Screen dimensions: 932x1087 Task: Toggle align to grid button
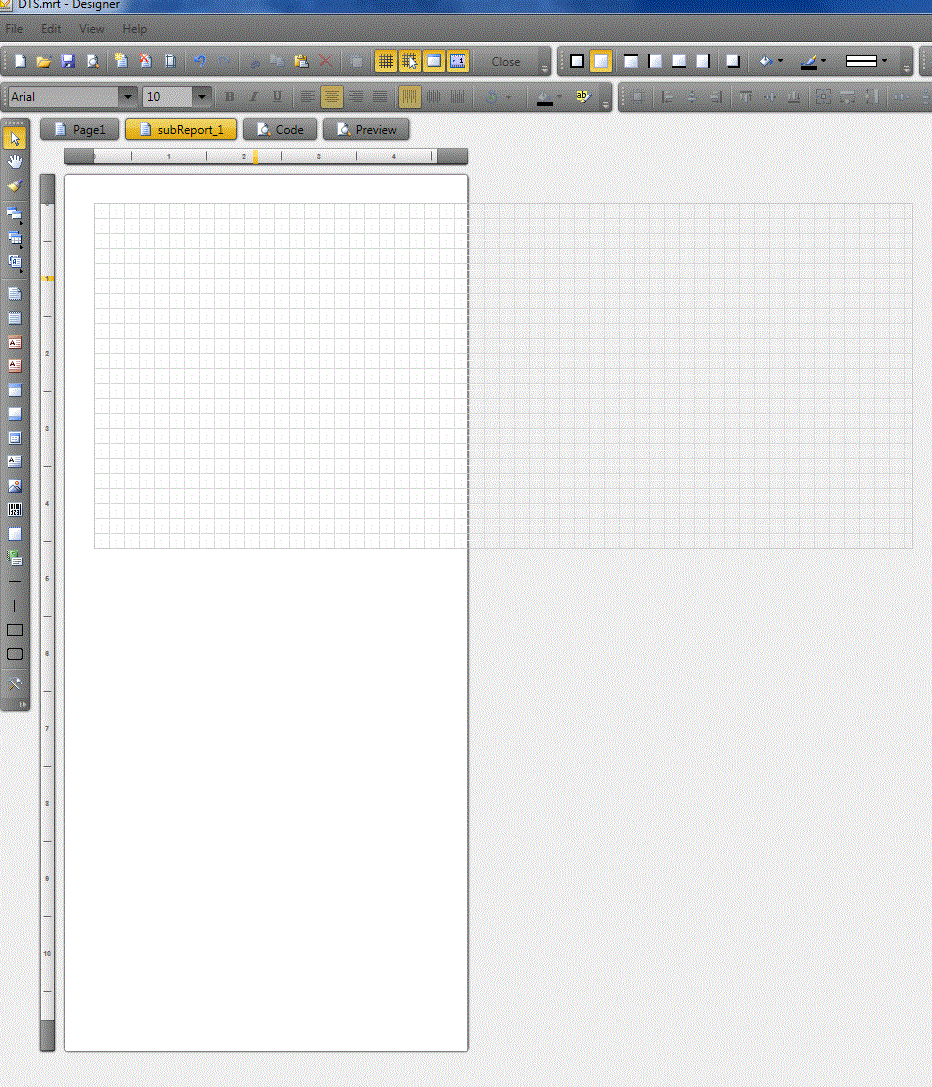click(x=410, y=61)
